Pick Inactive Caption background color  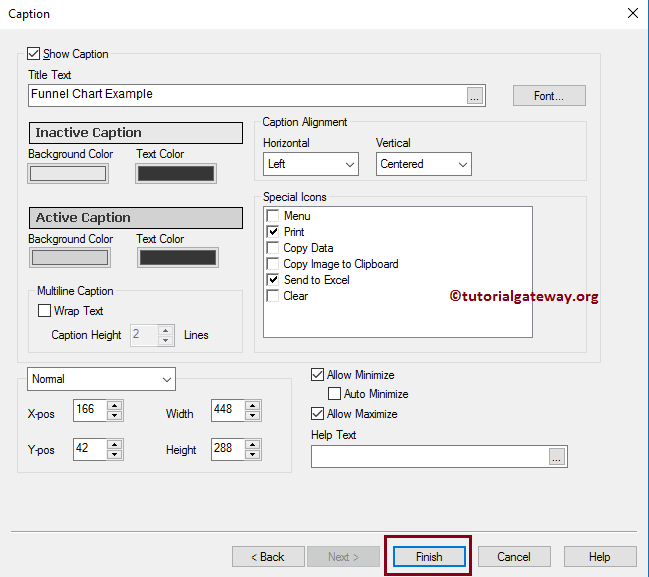coord(68,173)
